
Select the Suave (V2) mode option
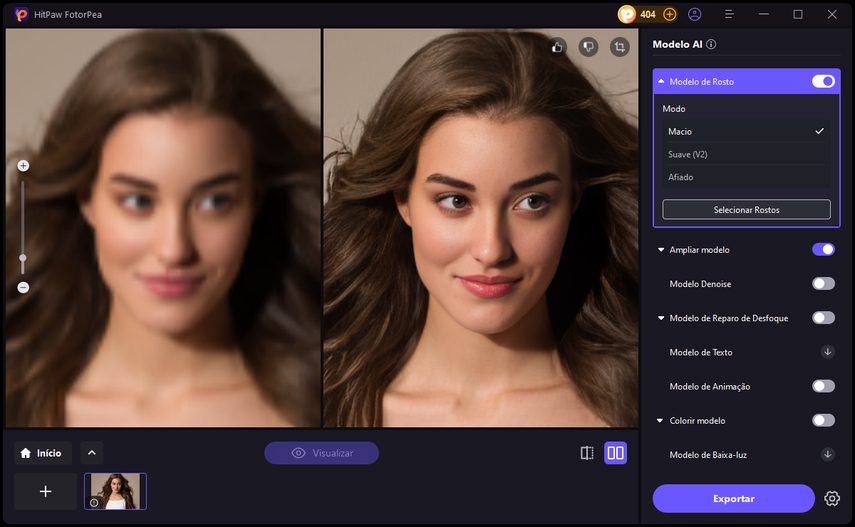coord(688,154)
